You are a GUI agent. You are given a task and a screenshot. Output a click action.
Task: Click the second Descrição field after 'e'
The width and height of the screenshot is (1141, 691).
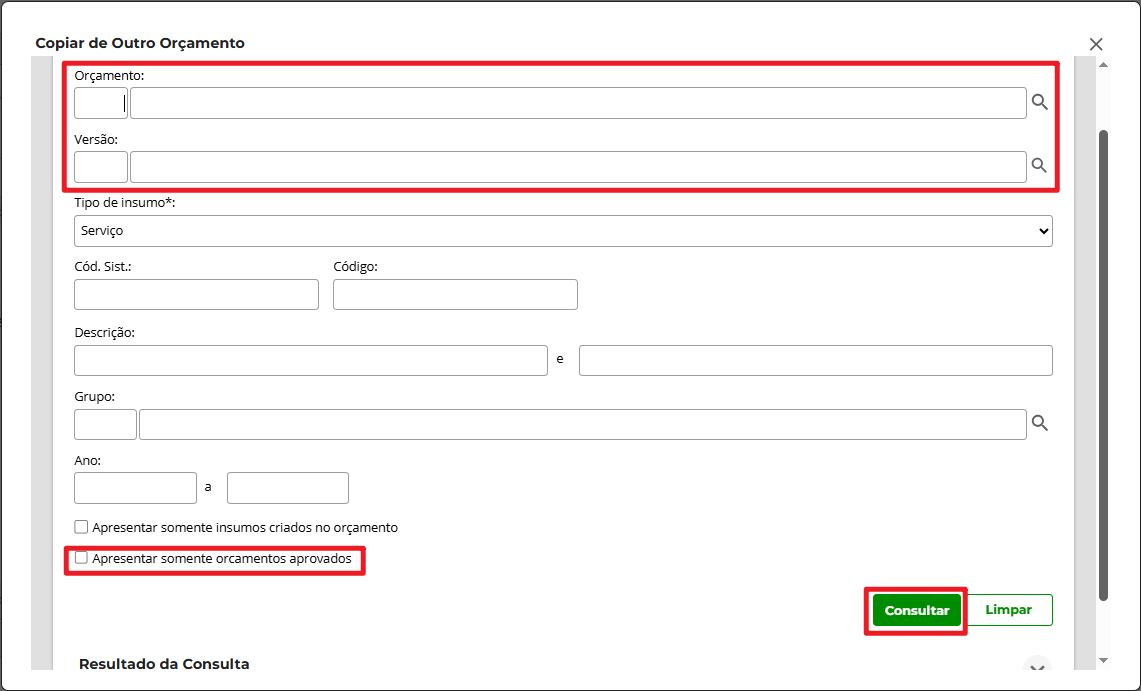pos(815,360)
